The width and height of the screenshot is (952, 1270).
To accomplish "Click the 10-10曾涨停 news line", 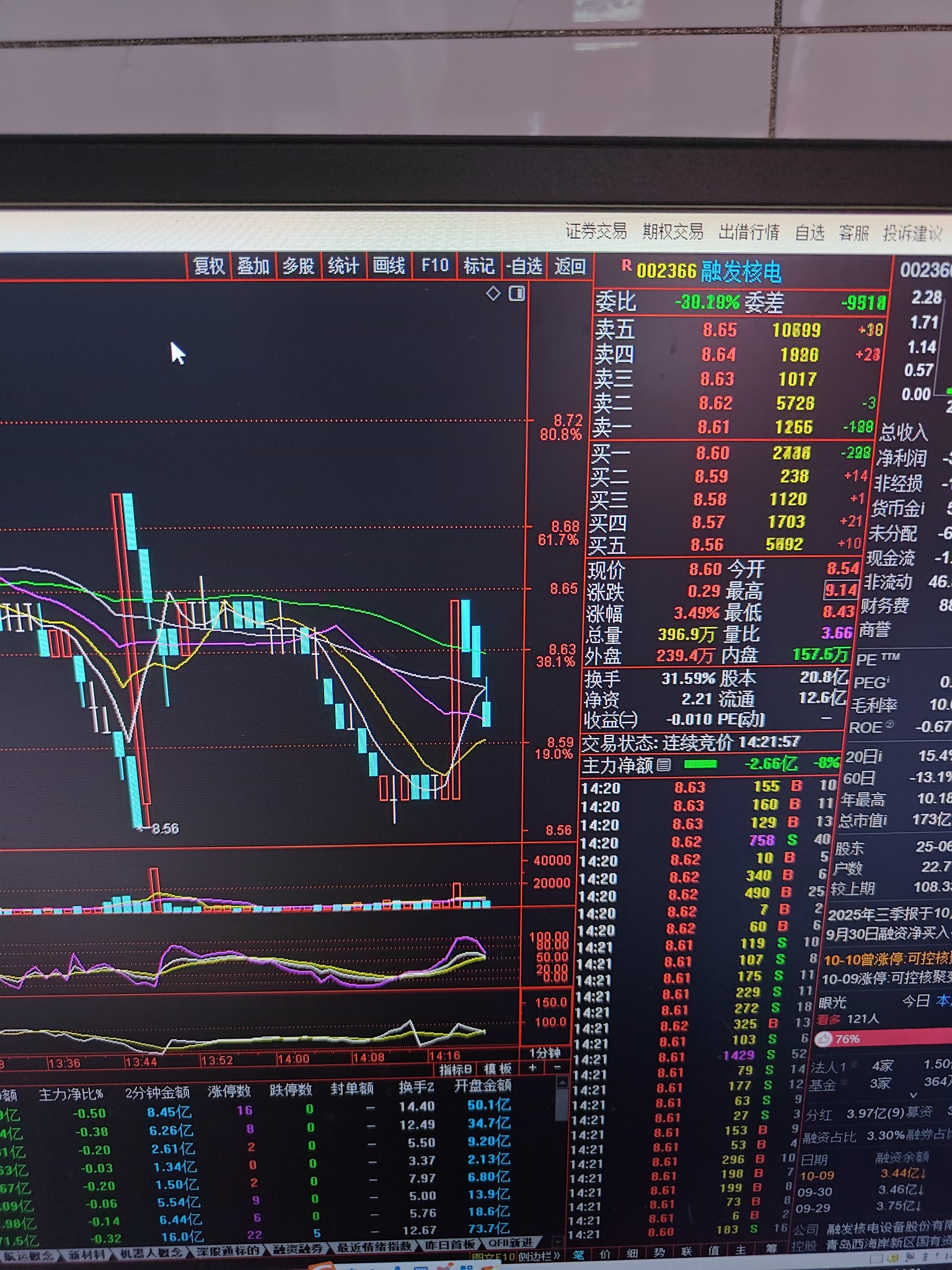I will [x=888, y=959].
